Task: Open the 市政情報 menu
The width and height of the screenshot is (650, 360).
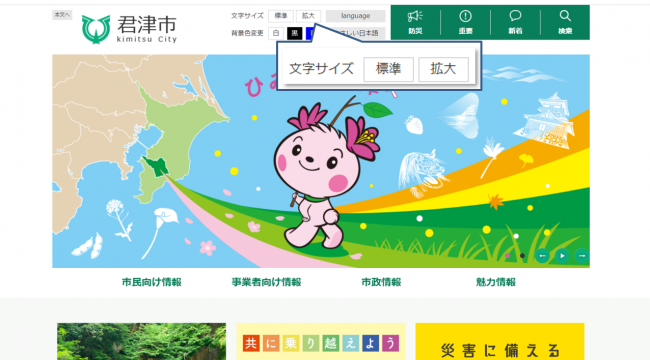Action: tap(381, 282)
